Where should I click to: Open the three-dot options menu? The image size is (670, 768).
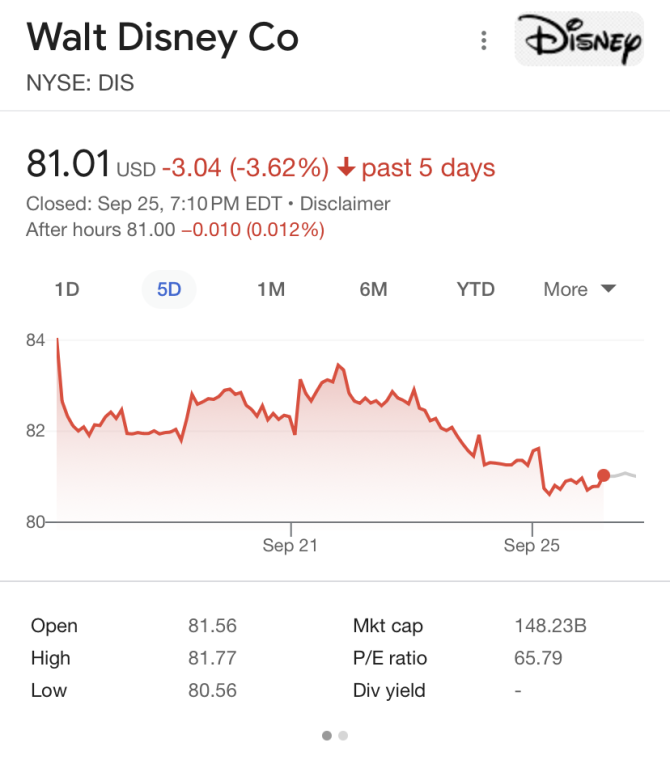coord(484,40)
